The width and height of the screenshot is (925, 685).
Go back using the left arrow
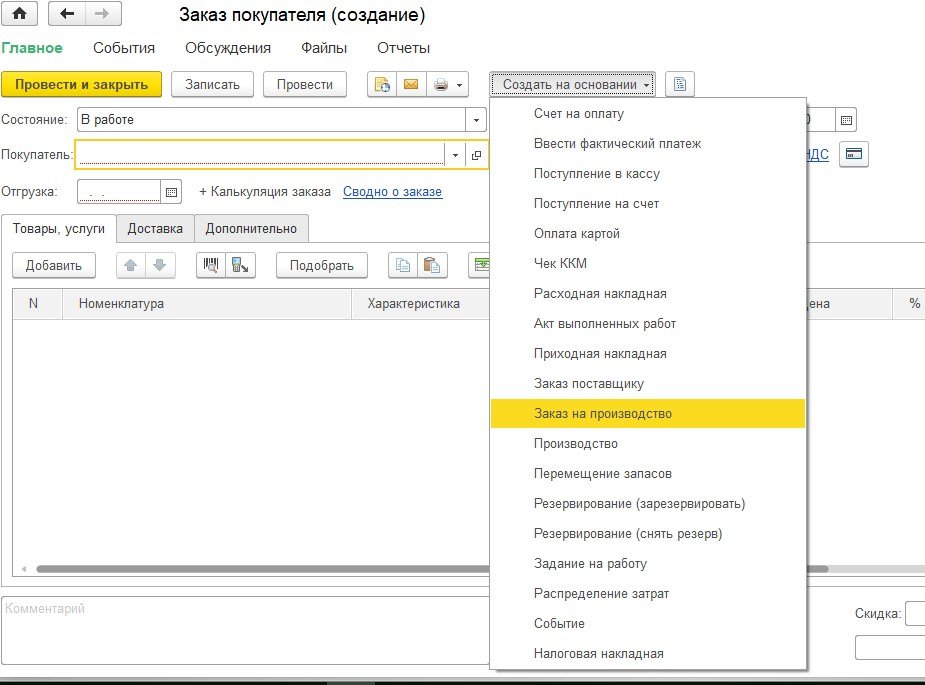pyautogui.click(x=67, y=15)
